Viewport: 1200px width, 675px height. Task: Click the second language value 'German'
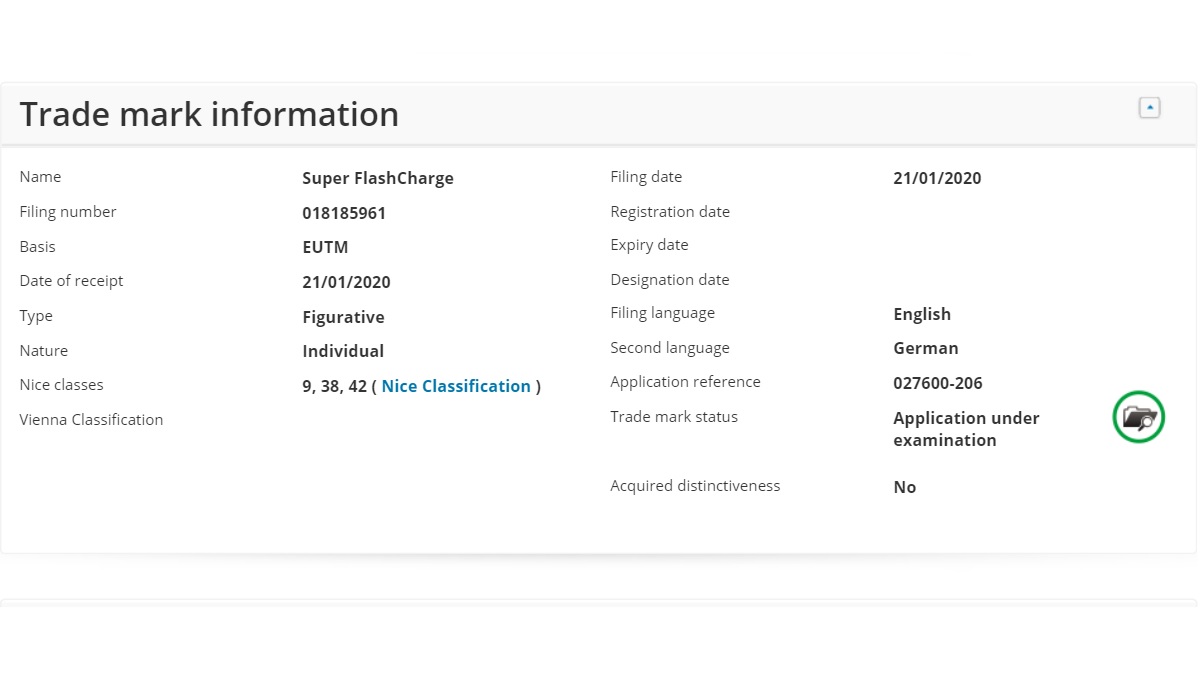tap(926, 348)
